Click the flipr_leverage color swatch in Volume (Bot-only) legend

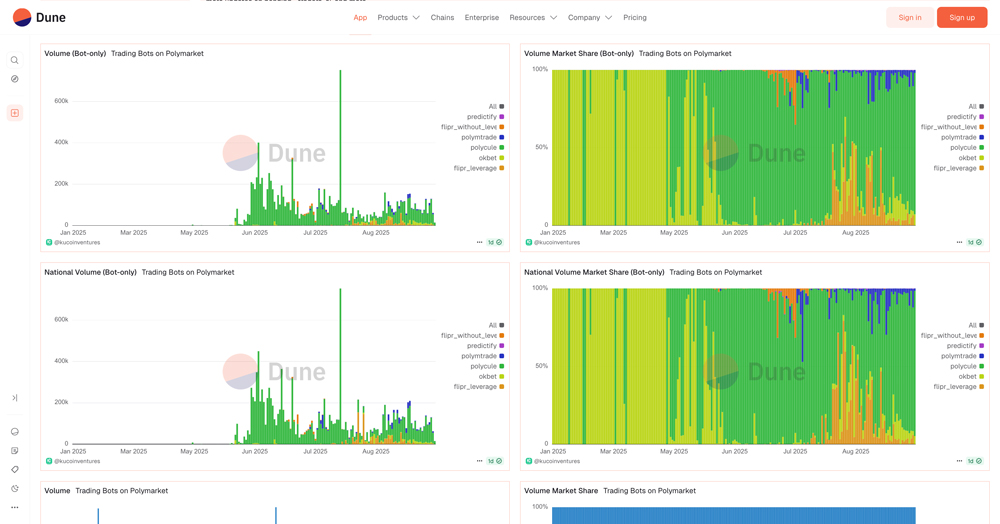point(502,168)
